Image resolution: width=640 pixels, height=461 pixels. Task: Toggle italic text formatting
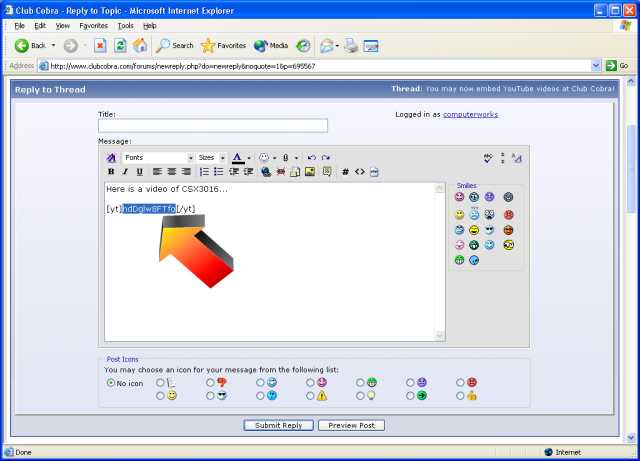pos(125,172)
